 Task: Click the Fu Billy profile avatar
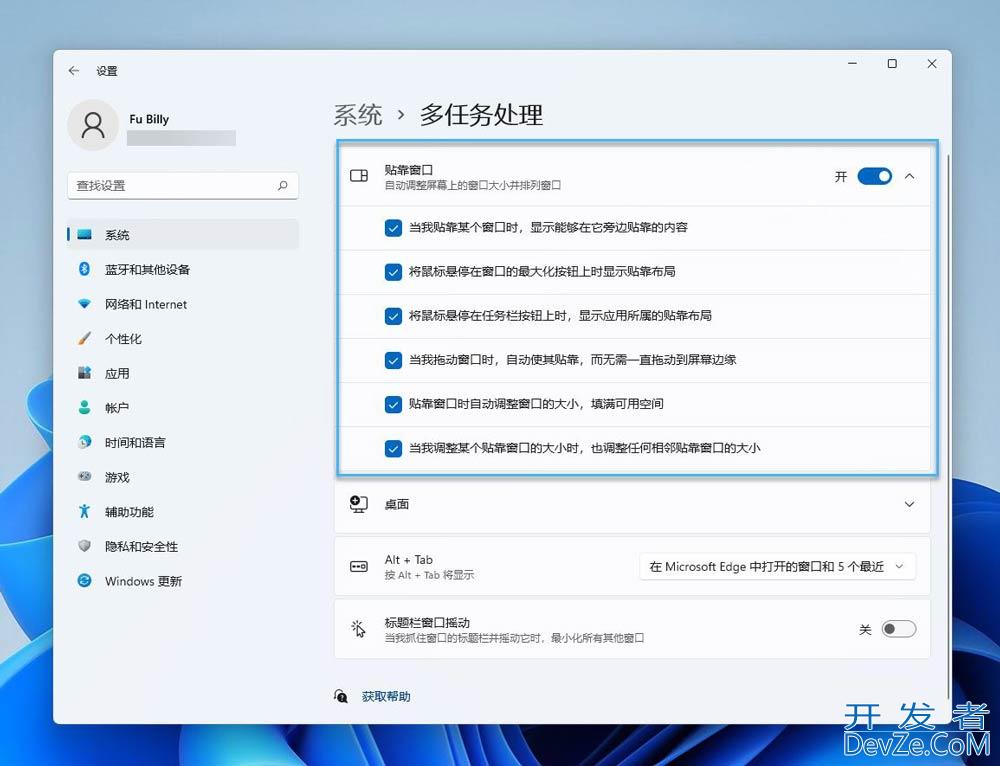click(93, 125)
